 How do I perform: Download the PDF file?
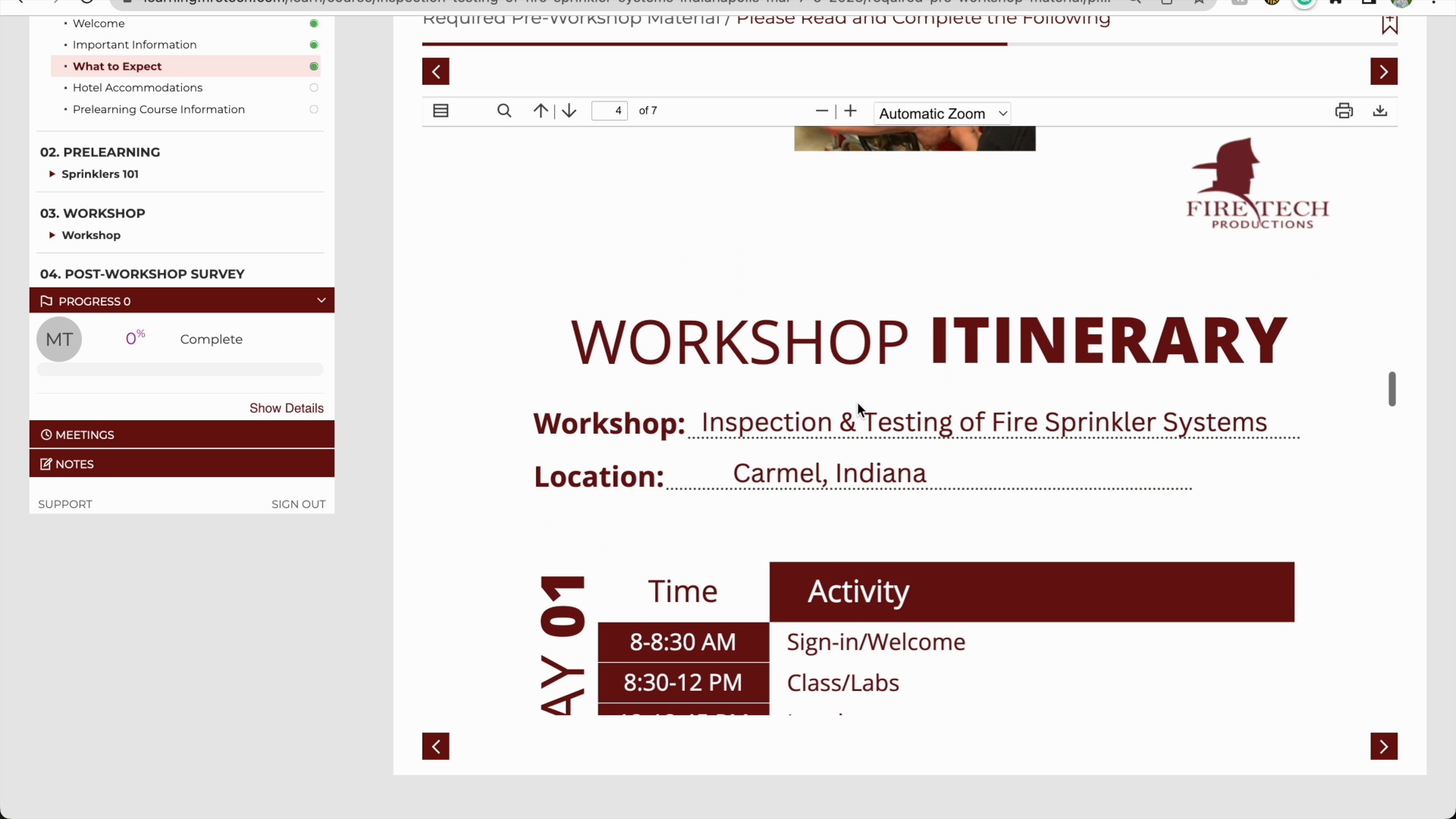[1380, 111]
